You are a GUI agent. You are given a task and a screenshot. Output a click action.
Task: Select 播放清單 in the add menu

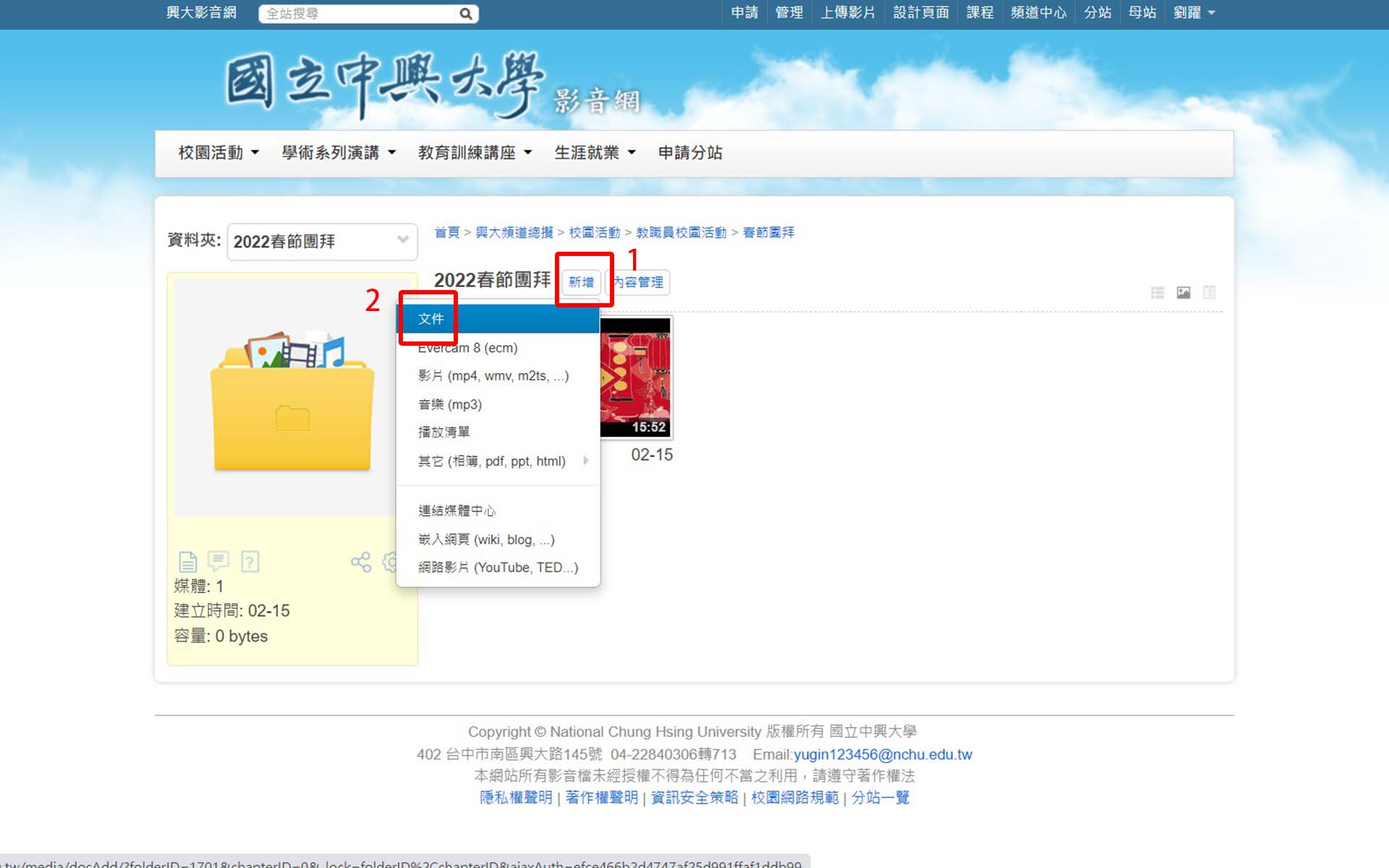[x=444, y=433]
